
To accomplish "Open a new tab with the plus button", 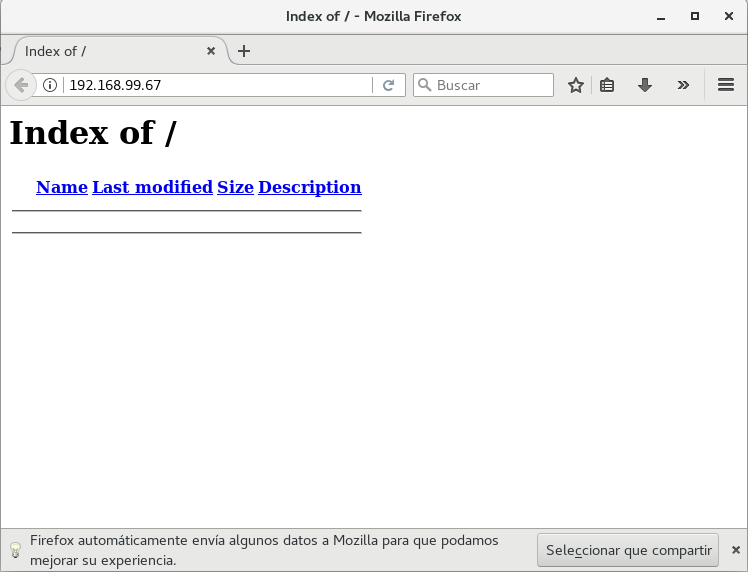I will click(244, 51).
